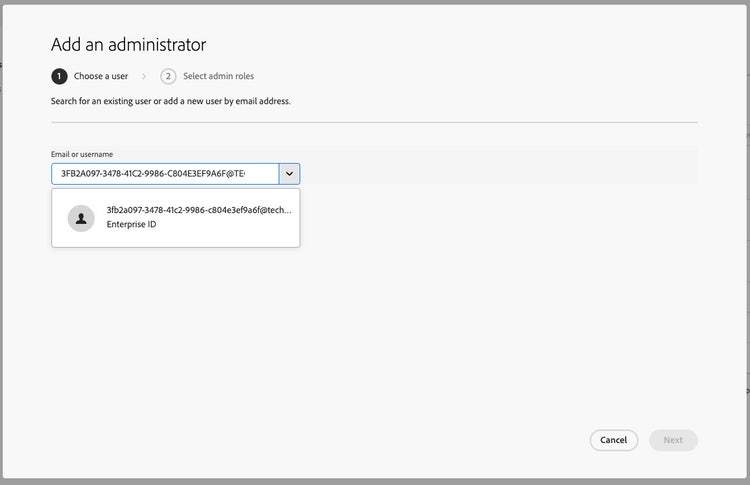Click the "Add an administrator" heading

pyautogui.click(x=128, y=45)
